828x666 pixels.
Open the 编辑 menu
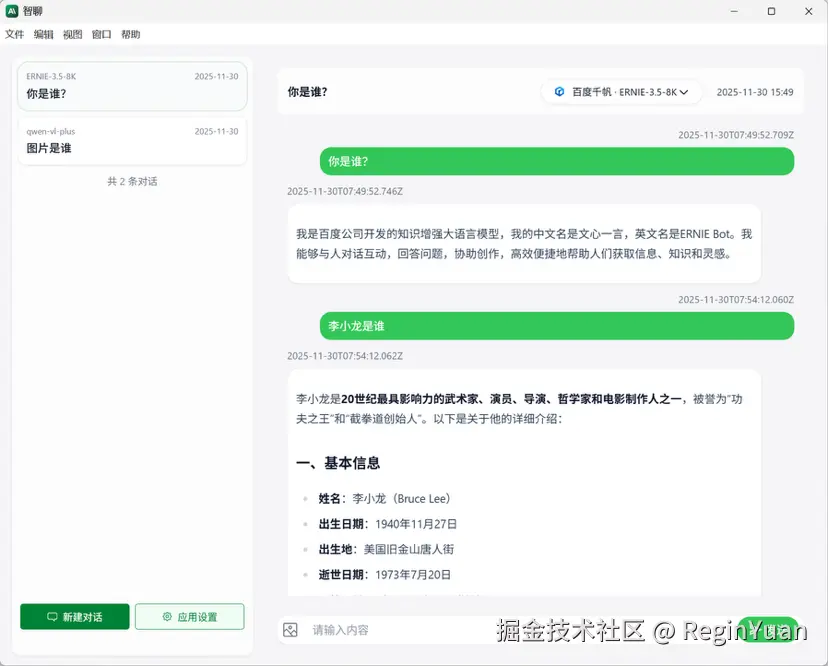click(x=44, y=34)
